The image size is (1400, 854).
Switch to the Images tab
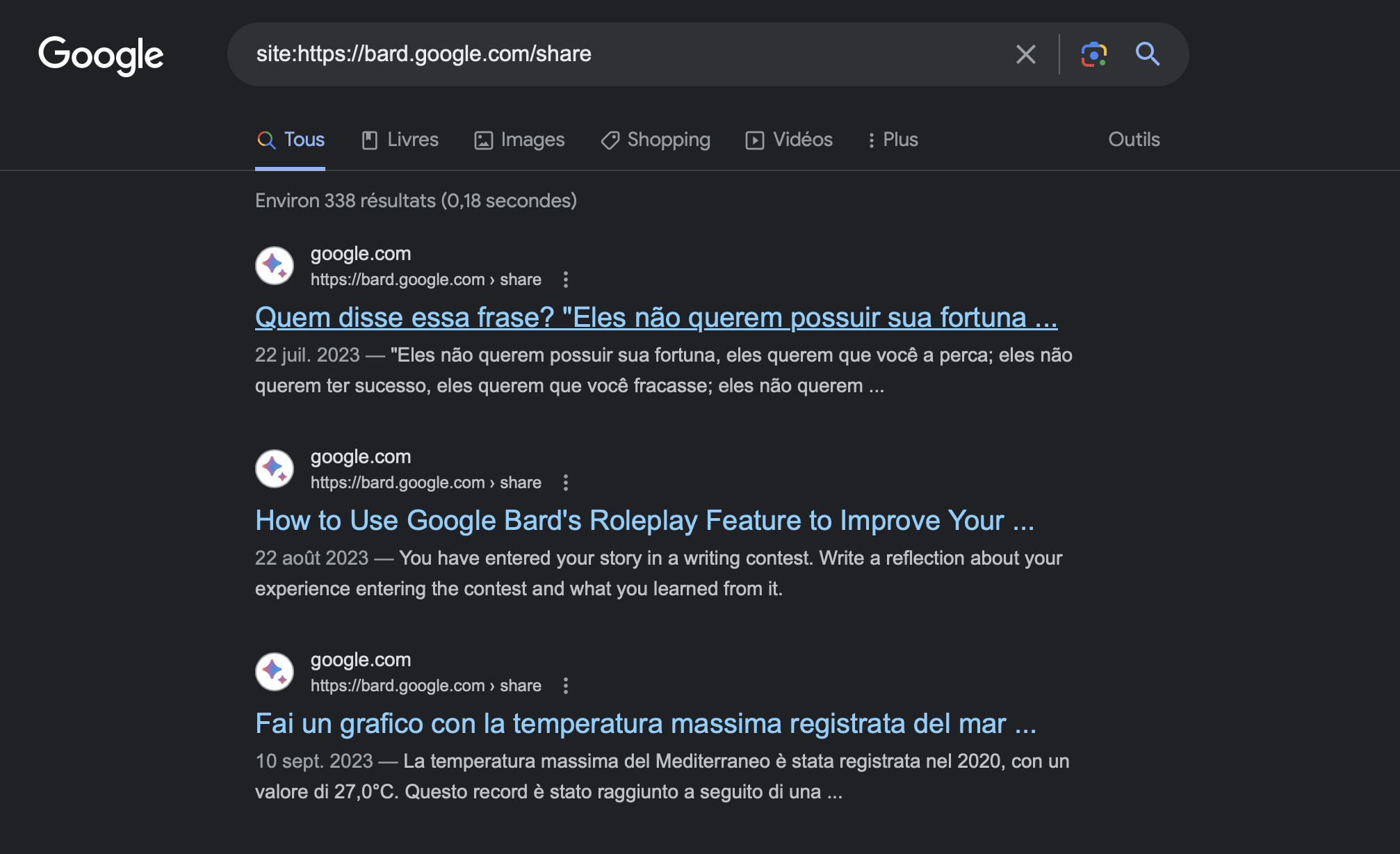click(519, 140)
